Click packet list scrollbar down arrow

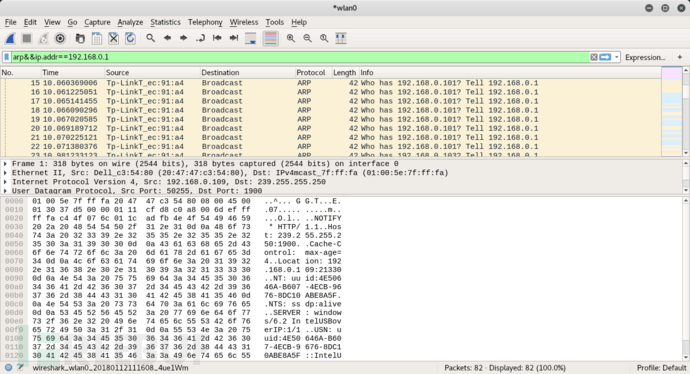click(686, 153)
